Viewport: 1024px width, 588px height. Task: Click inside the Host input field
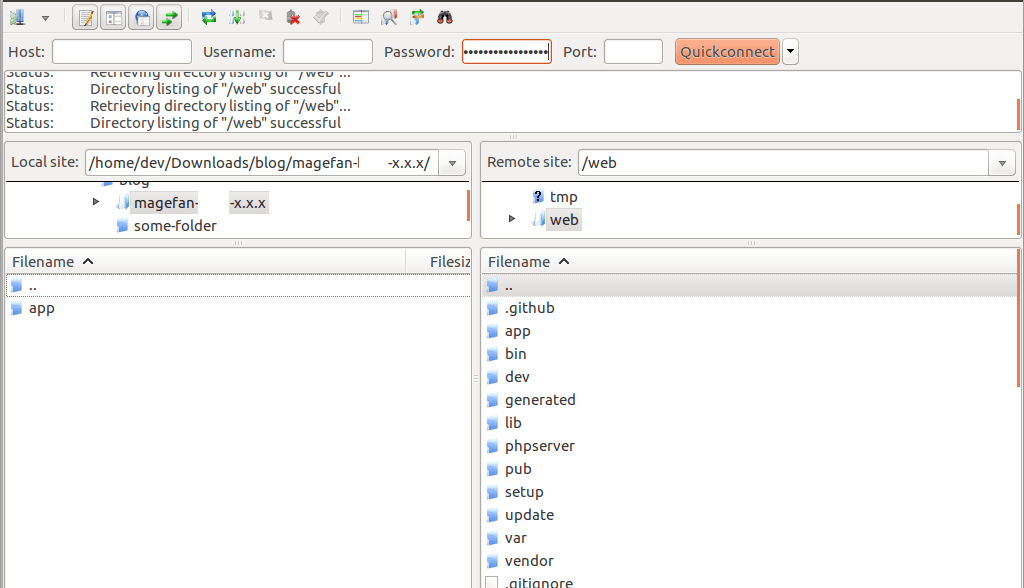click(121, 51)
